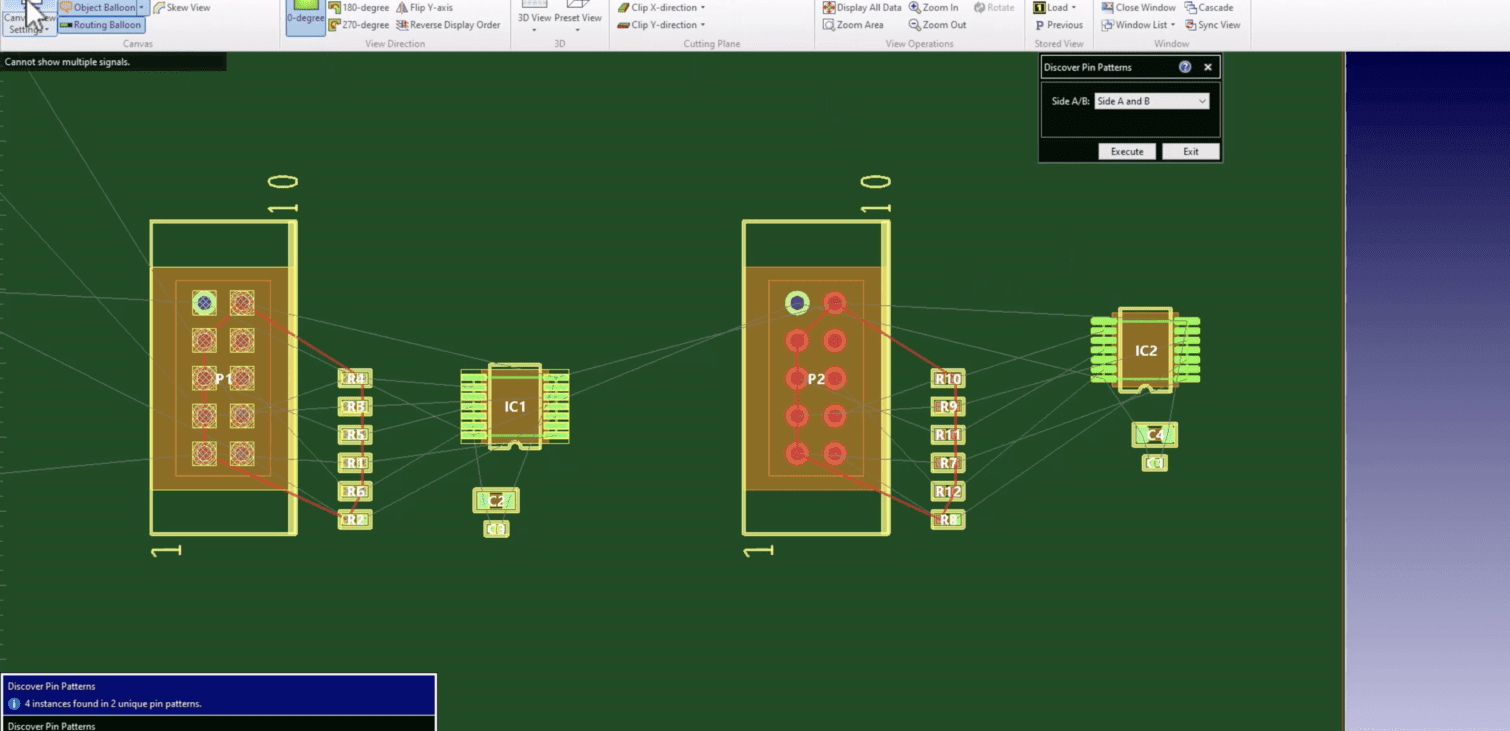Select component IC1 on the board
The height and width of the screenshot is (731, 1510).
(x=515, y=406)
